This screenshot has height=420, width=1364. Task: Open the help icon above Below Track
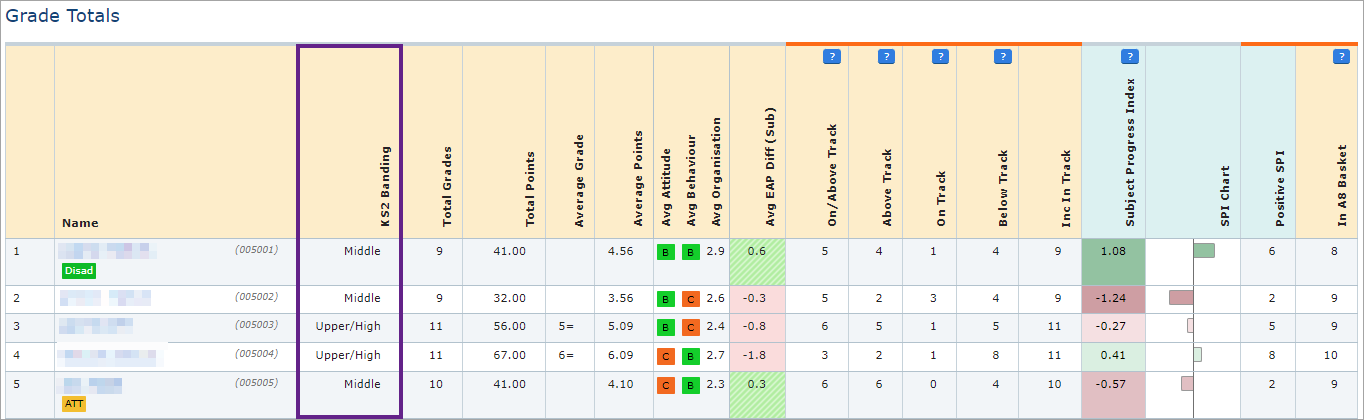1002,57
